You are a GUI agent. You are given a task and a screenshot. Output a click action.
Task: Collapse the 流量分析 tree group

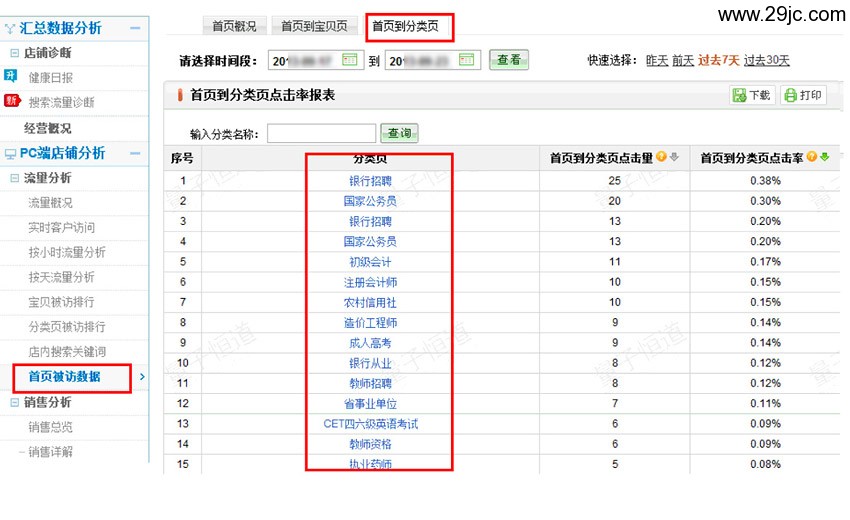14,178
